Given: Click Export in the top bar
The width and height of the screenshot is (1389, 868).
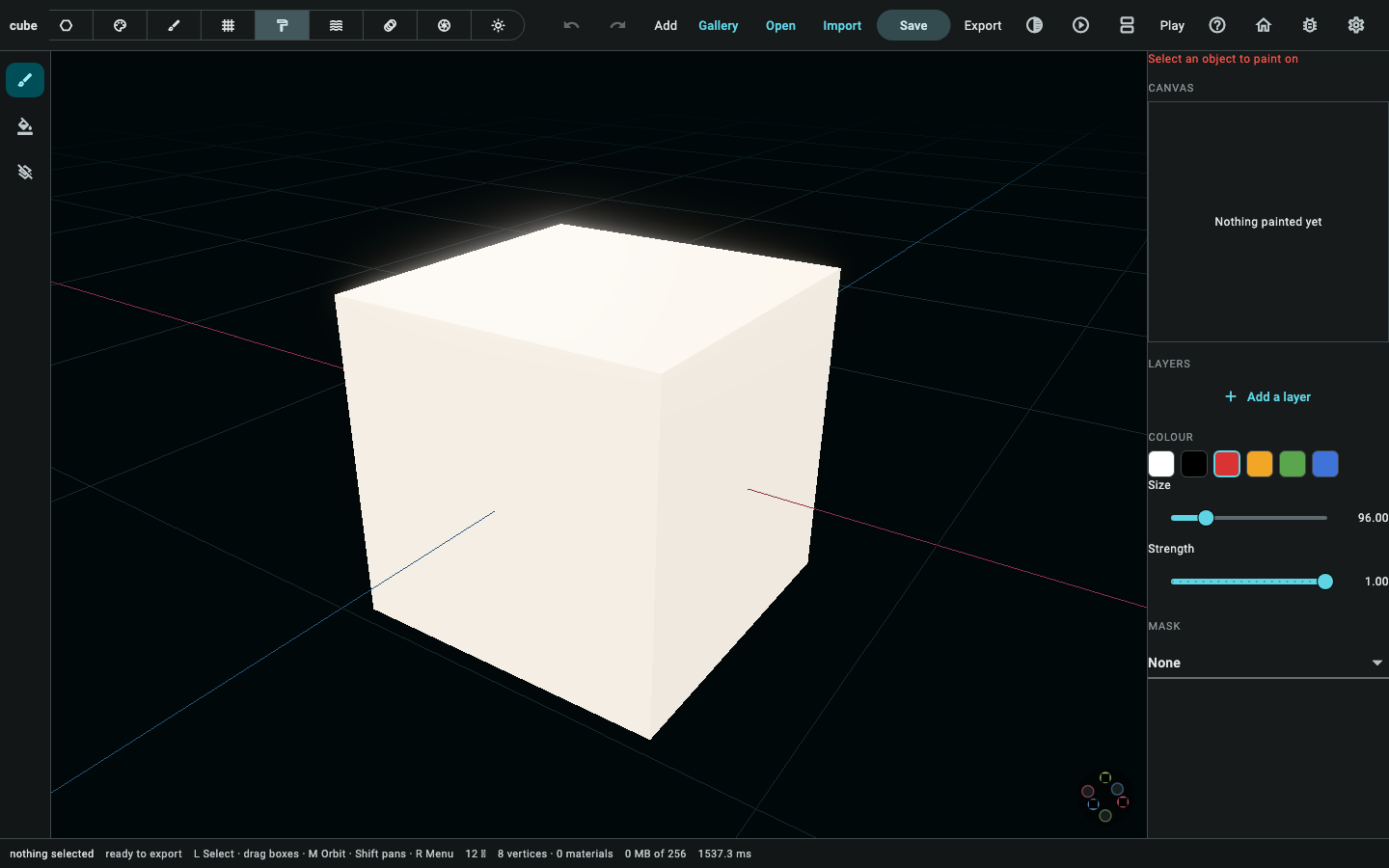Looking at the screenshot, I should click(983, 25).
